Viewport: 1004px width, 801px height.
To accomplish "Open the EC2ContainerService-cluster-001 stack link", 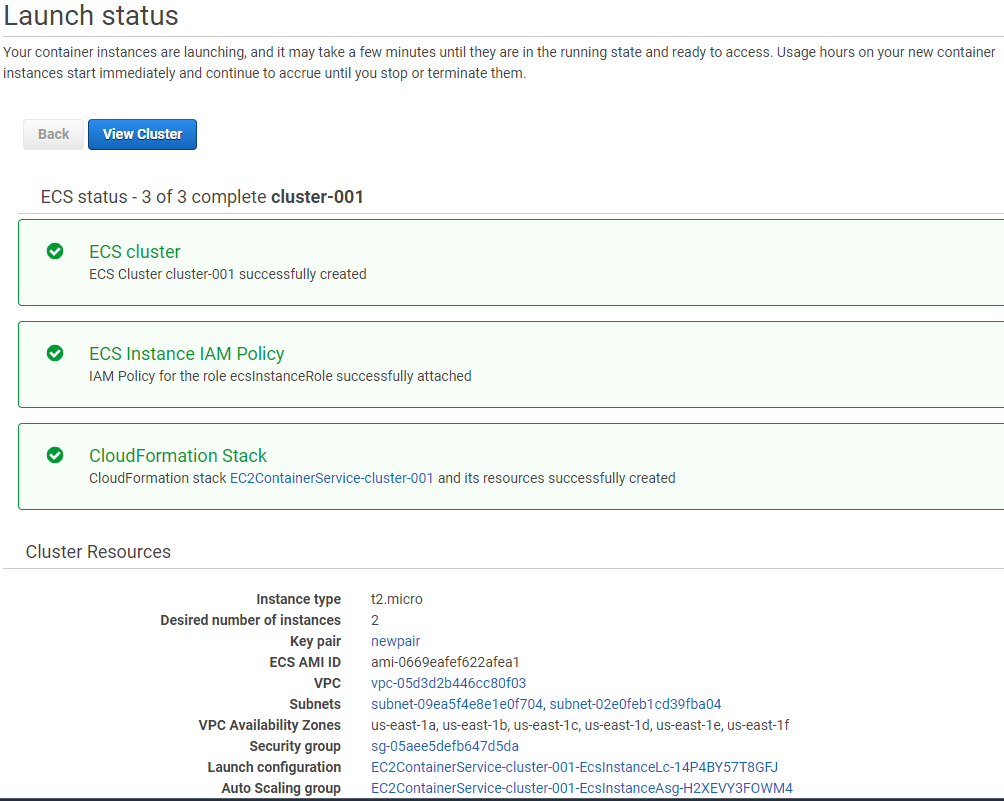I will tap(332, 478).
